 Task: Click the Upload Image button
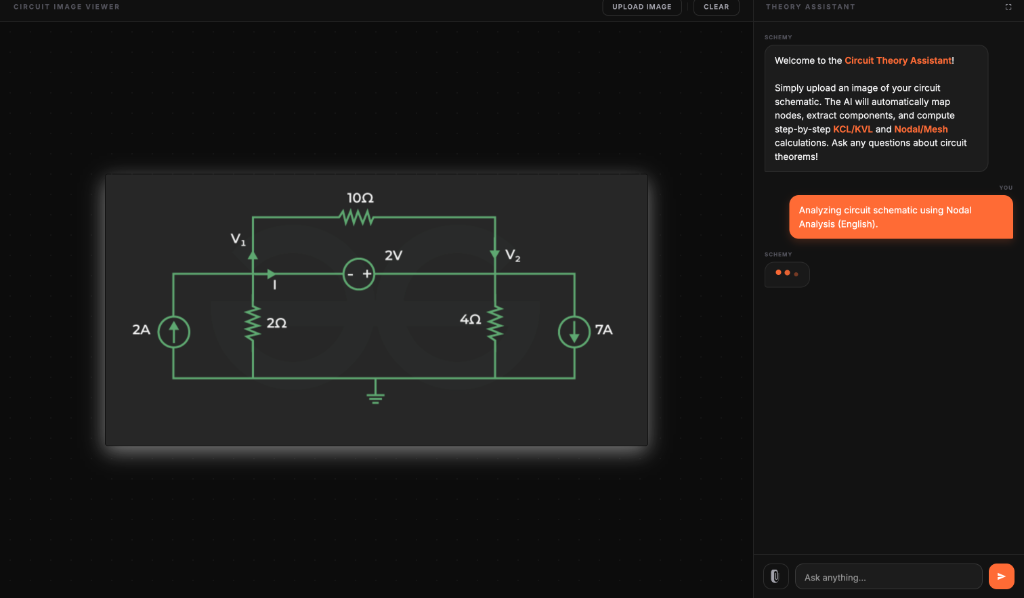tap(642, 7)
